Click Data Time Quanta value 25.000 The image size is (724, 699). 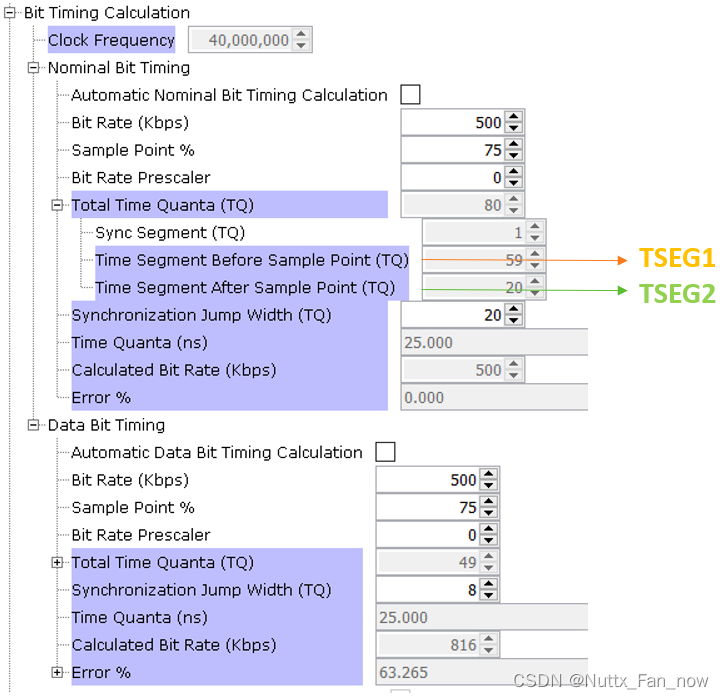coord(482,617)
